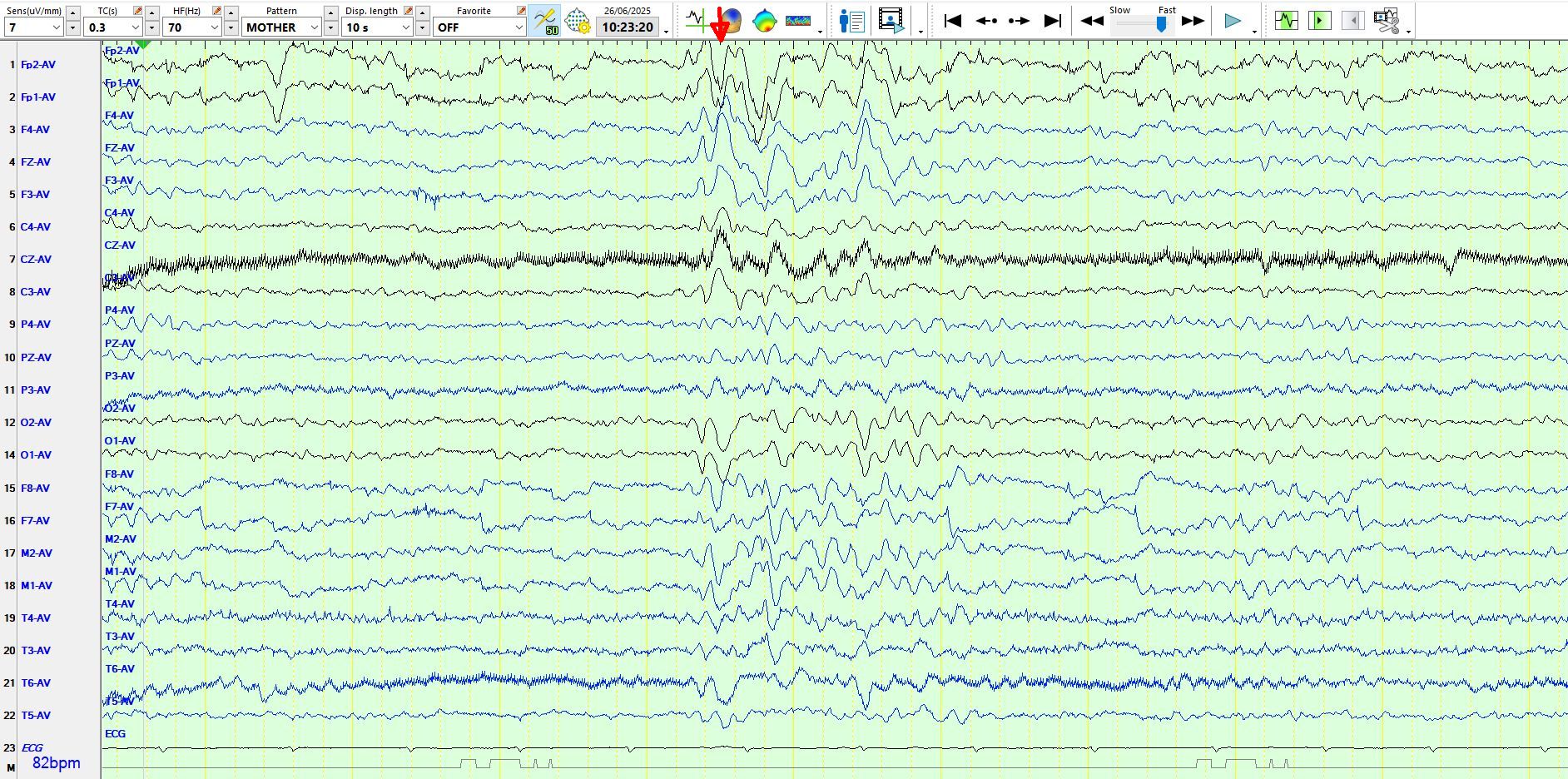Click the fast-forward double-arrow button
The image size is (1568, 779).
point(1193,21)
